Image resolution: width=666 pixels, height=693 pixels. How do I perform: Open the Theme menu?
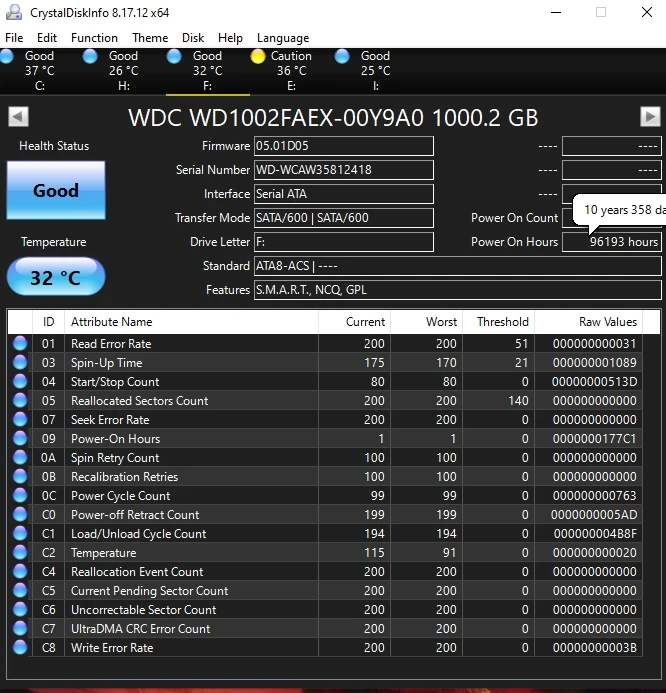[150, 38]
